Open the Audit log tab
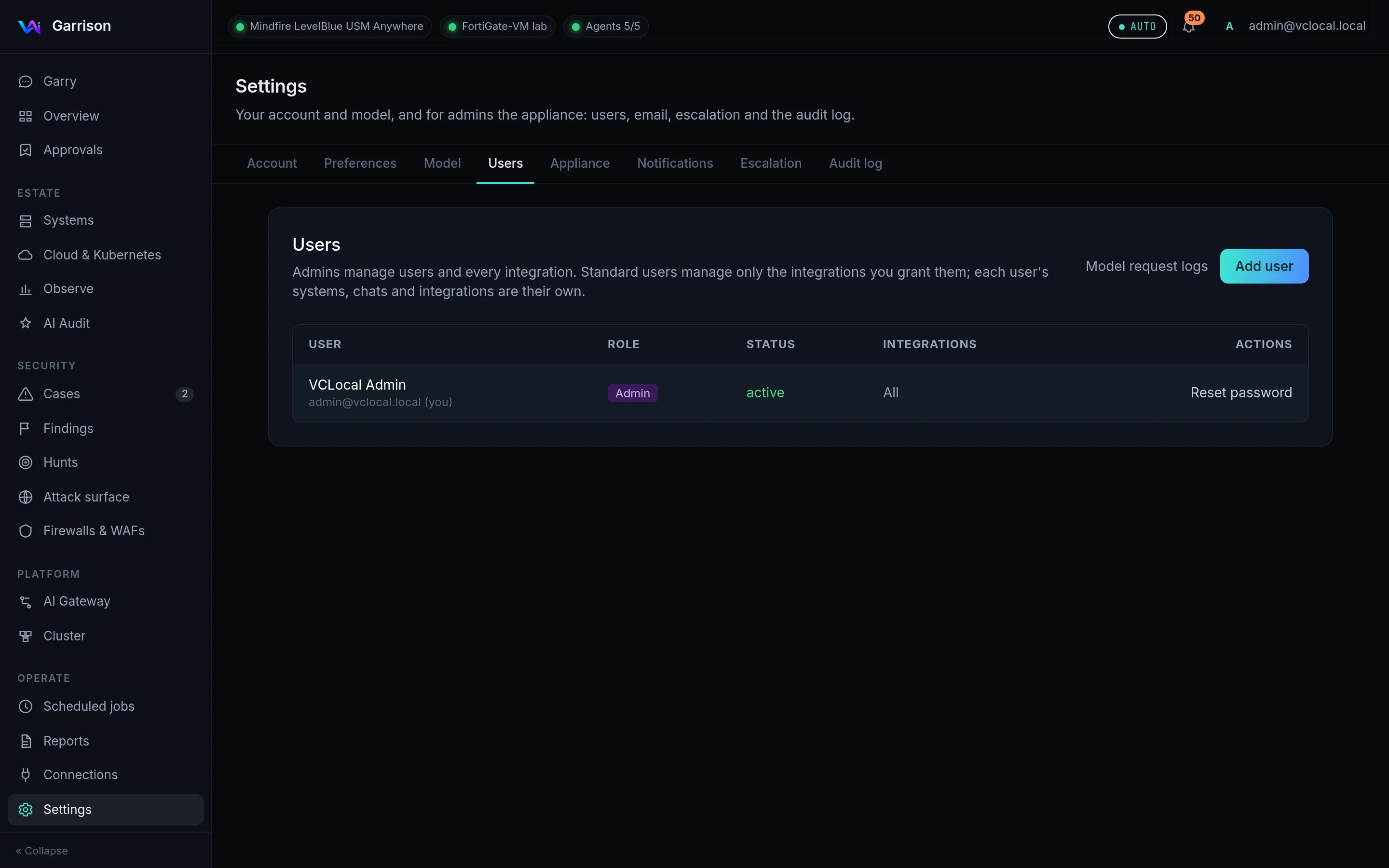Screen dimensions: 1389x868 855,163
